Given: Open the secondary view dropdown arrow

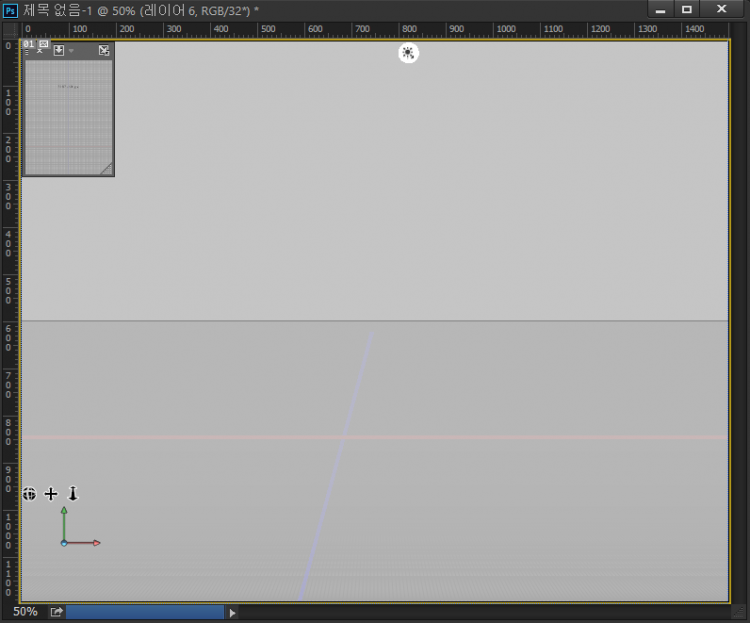Looking at the screenshot, I should (x=71, y=50).
